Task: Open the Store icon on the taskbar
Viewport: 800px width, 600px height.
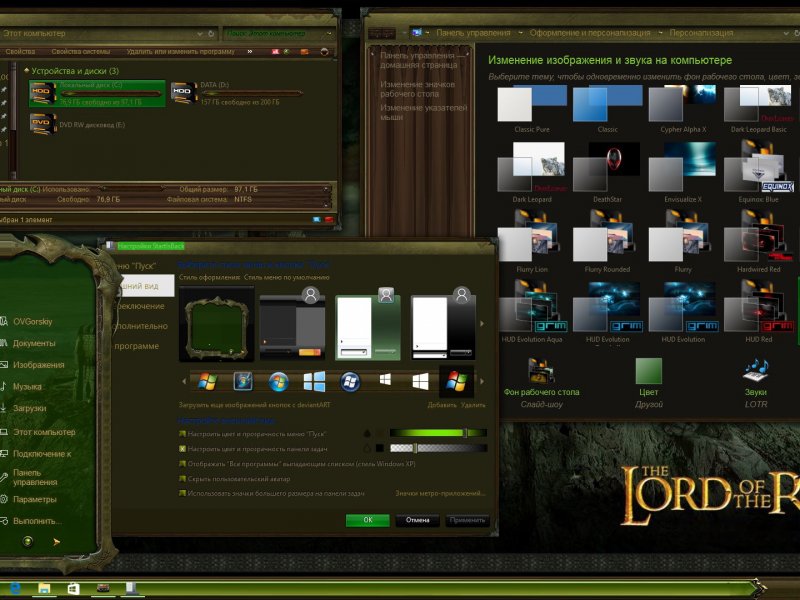Action: click(x=73, y=588)
